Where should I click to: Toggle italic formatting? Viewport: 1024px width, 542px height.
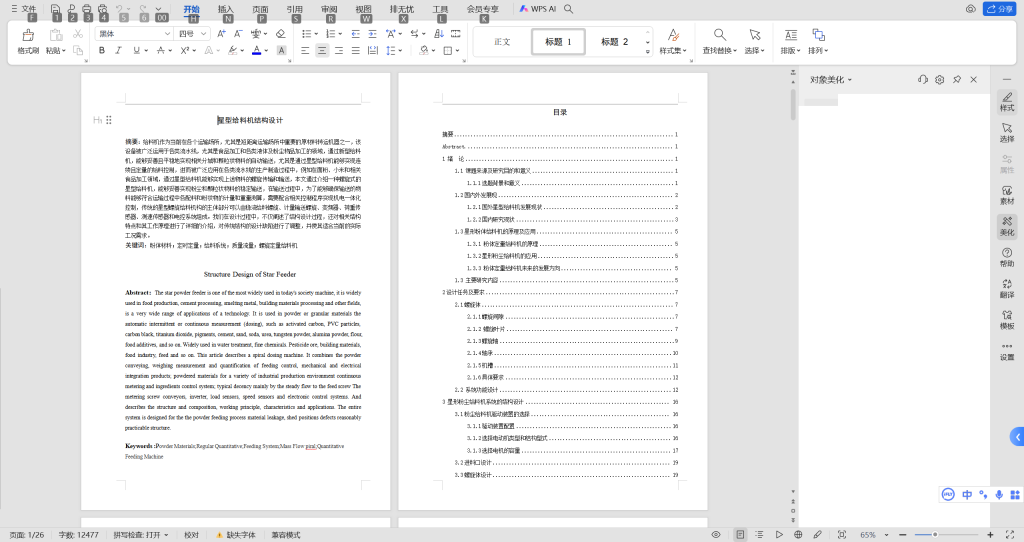[118, 50]
